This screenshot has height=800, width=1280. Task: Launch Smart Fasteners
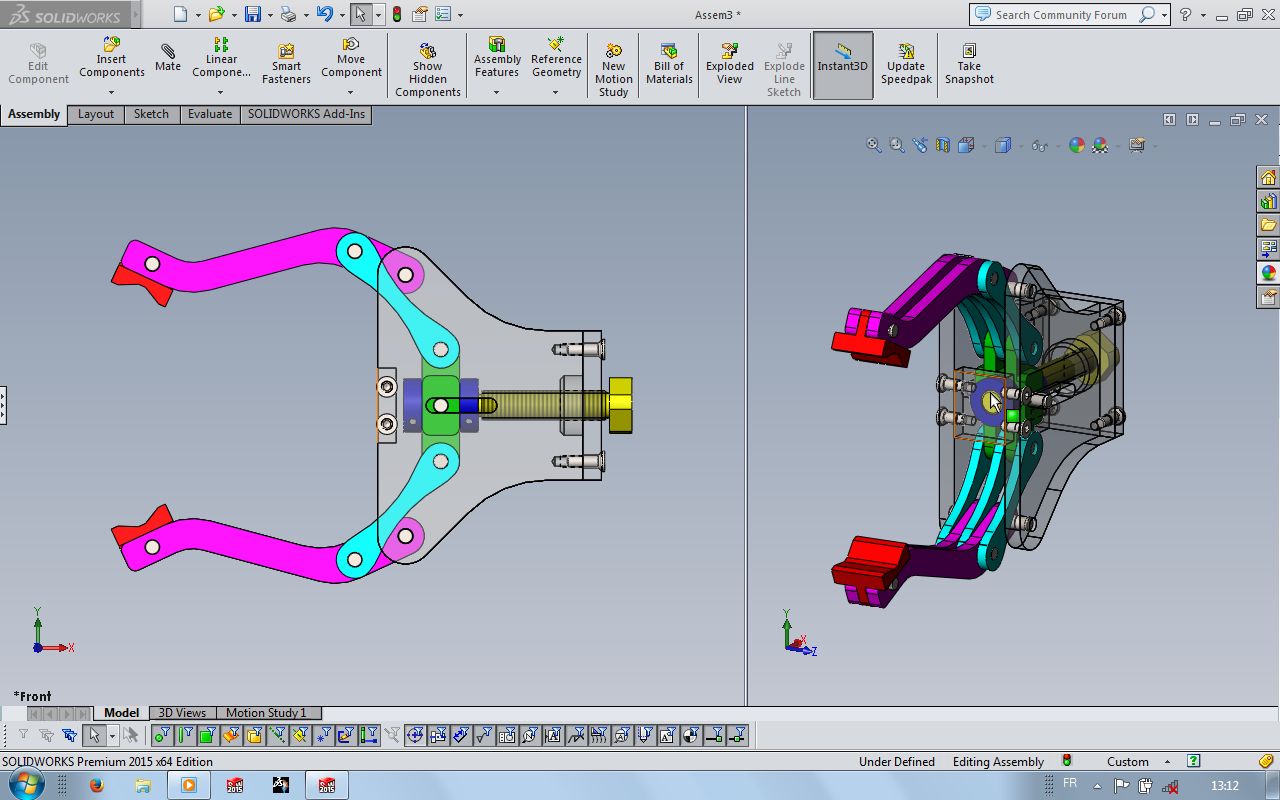pos(286,64)
